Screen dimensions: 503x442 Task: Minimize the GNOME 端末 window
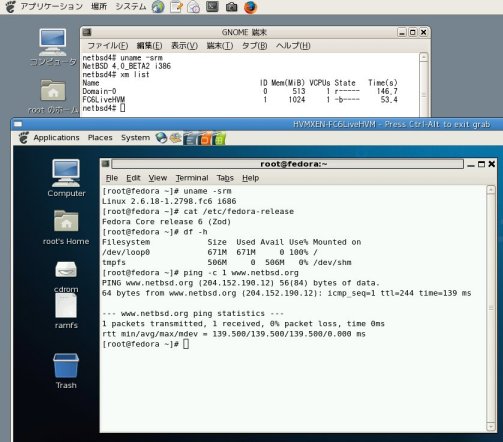click(x=402, y=32)
